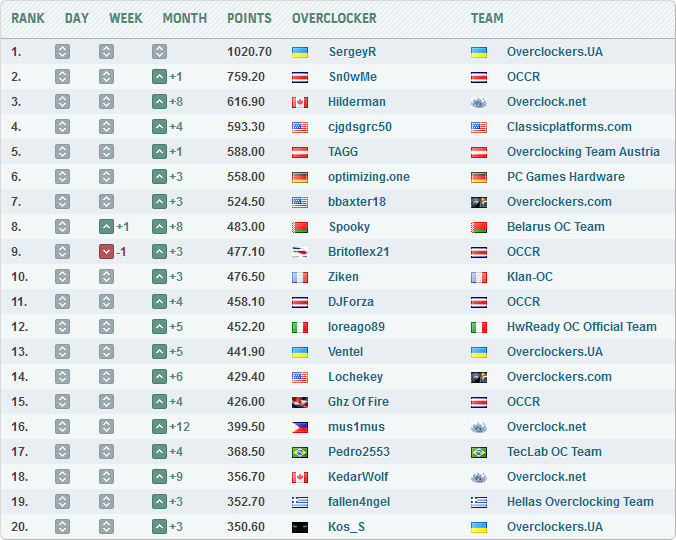
Task: Click the points value 452.20
Action: coord(246,327)
